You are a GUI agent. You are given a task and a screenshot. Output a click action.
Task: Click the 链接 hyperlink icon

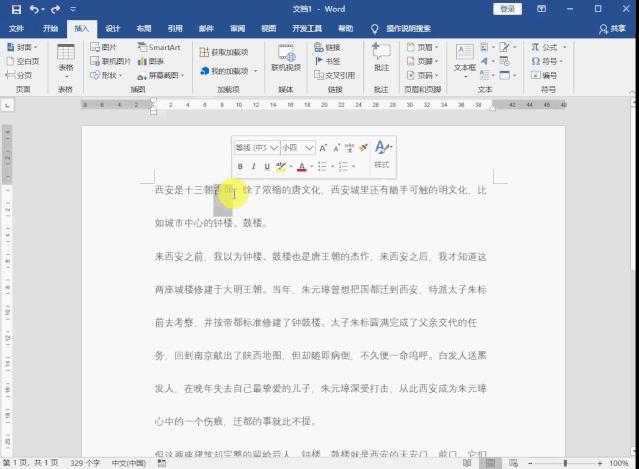click(x=327, y=47)
